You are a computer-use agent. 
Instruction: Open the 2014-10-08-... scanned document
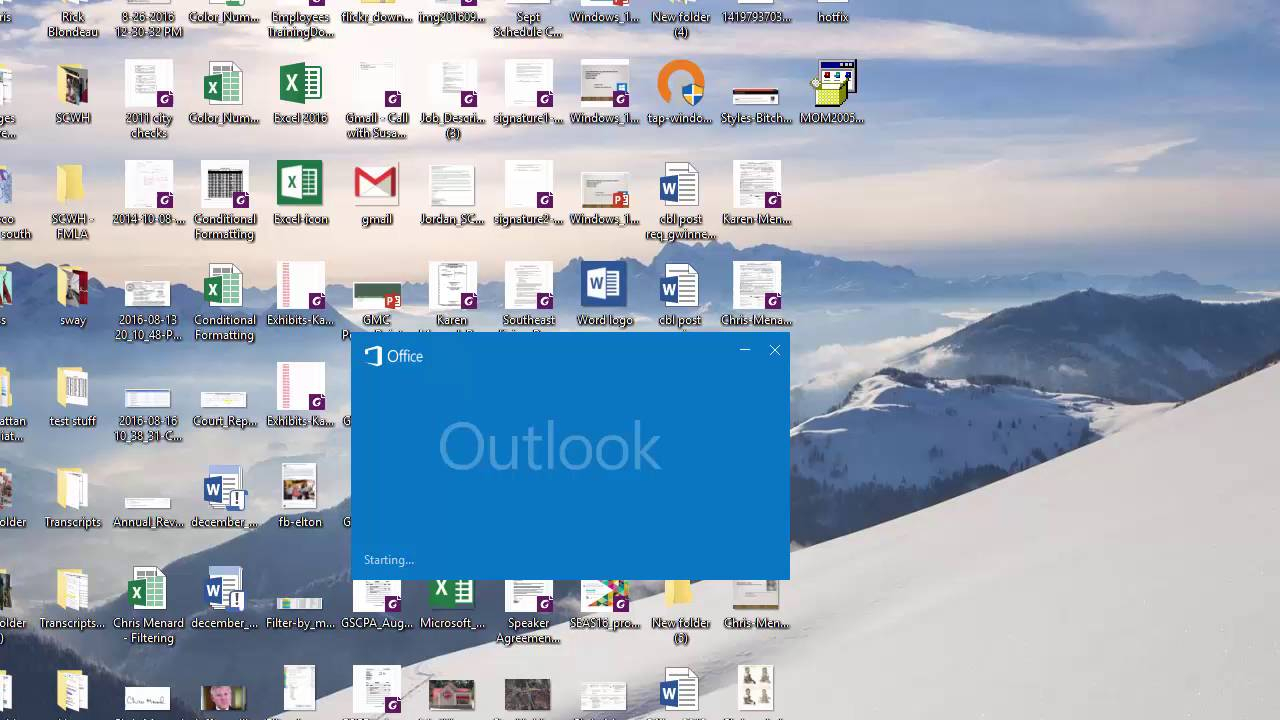tap(149, 184)
